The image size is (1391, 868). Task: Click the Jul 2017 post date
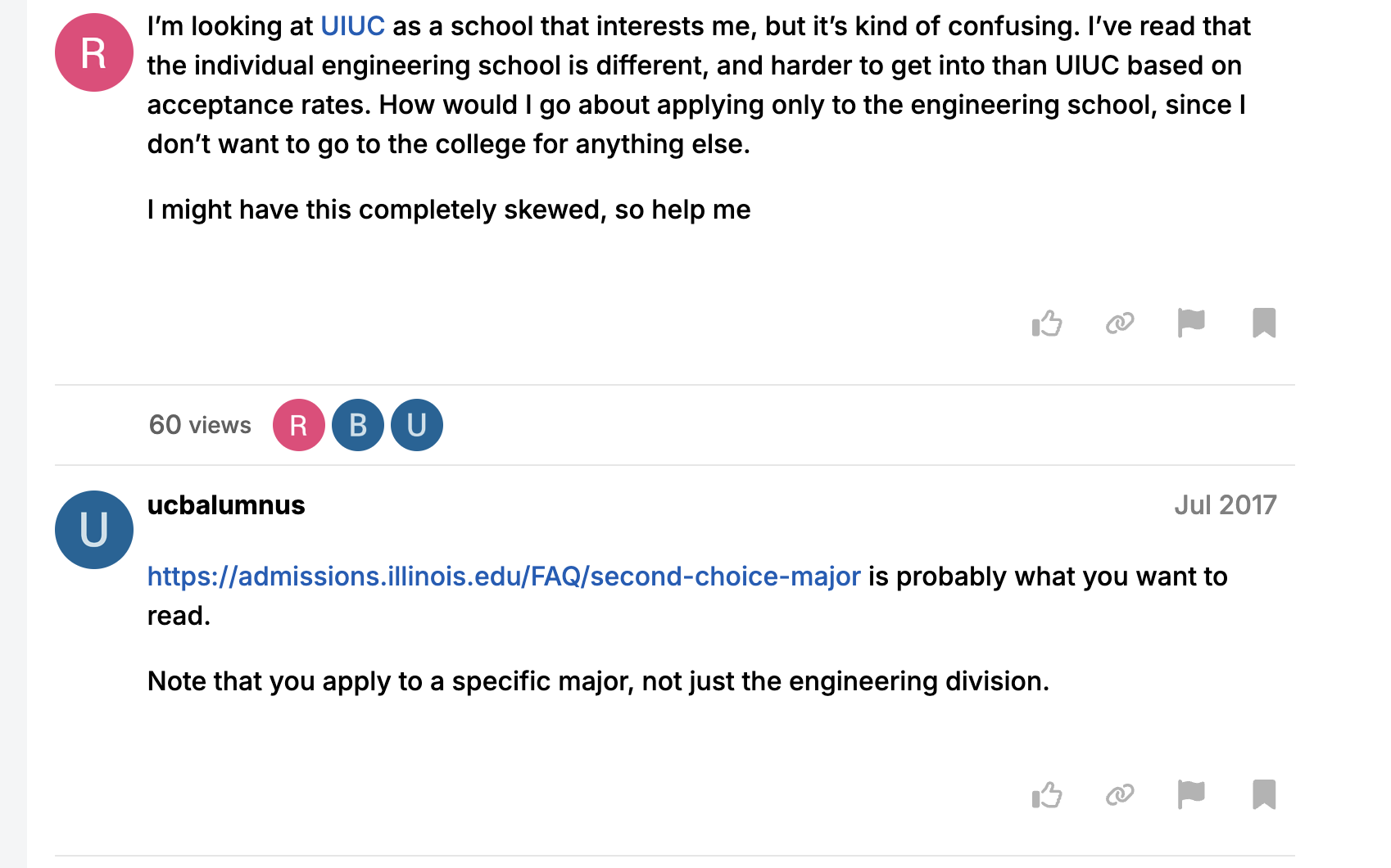click(1225, 505)
